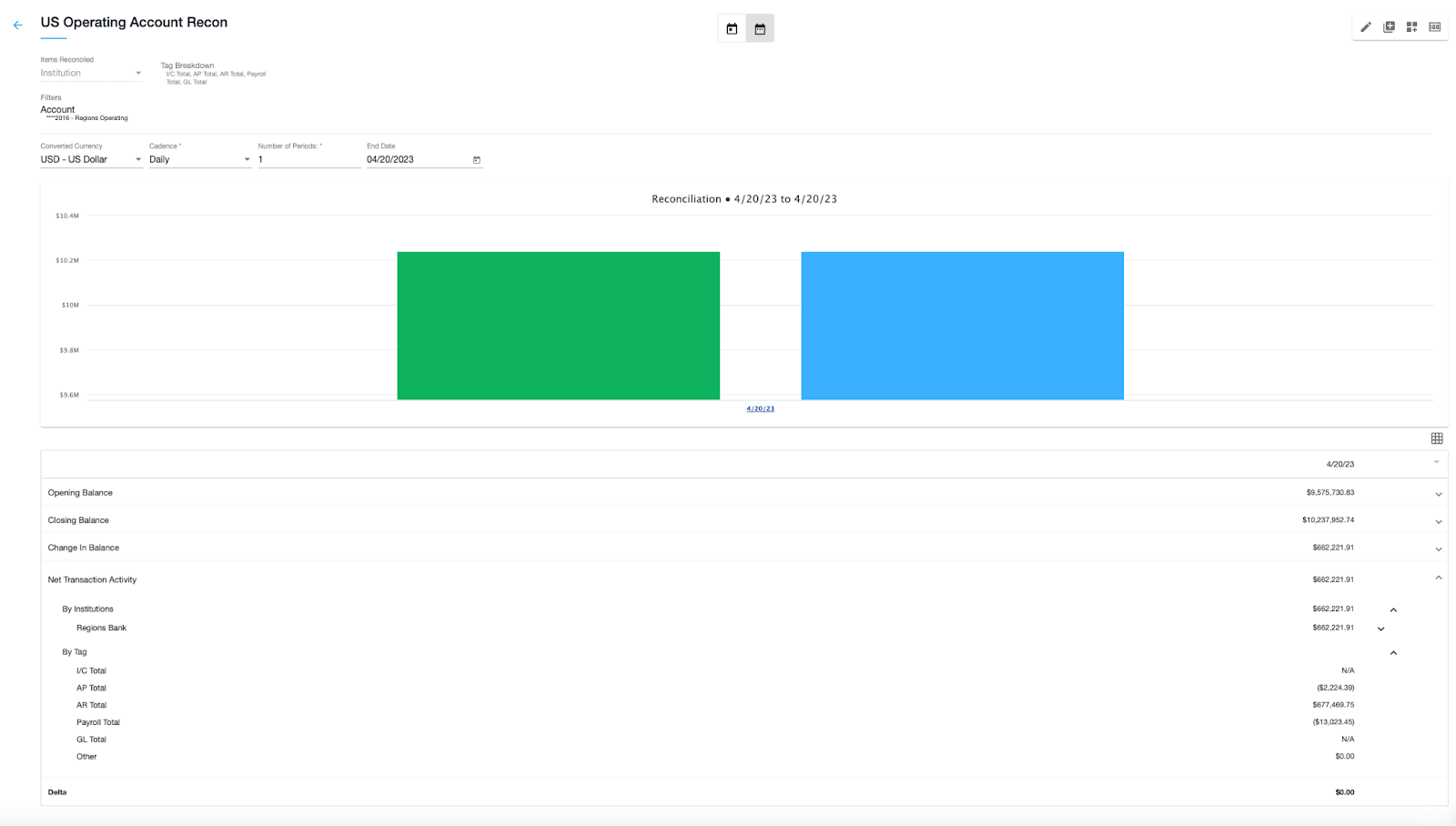Image resolution: width=1456 pixels, height=826 pixels.
Task: Click the 4/20/23 date link under chart
Action: click(760, 408)
